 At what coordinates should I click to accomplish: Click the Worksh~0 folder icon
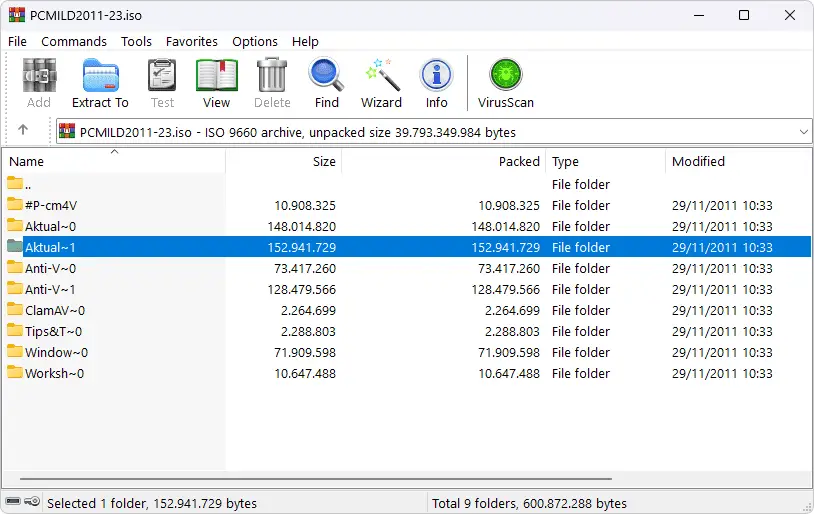point(15,372)
